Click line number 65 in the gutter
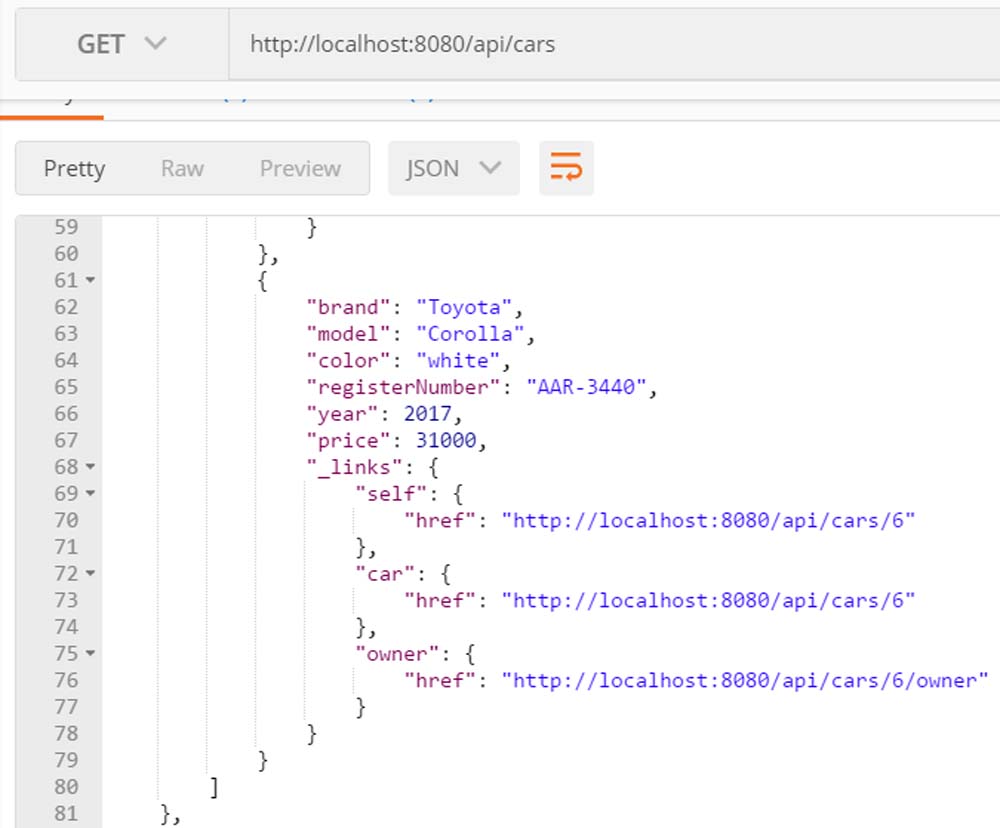 [66, 387]
